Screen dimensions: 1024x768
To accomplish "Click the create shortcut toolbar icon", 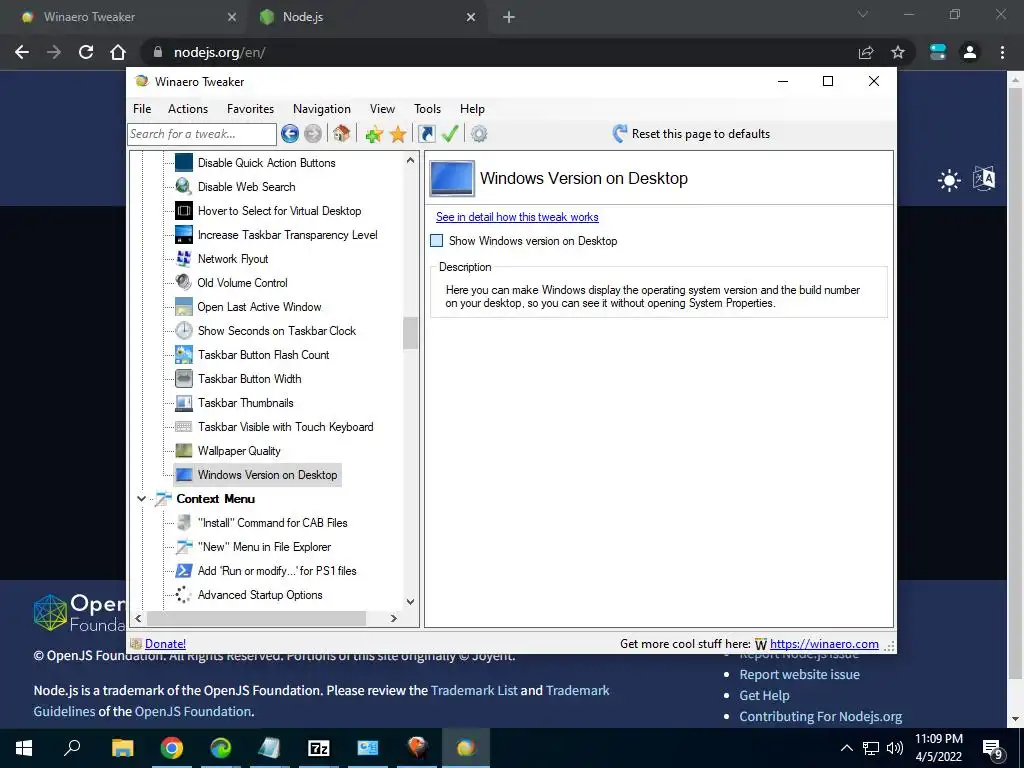I will pyautogui.click(x=426, y=134).
